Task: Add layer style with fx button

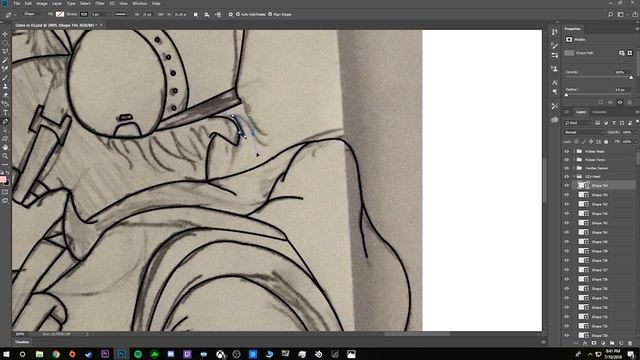Action: click(585, 343)
